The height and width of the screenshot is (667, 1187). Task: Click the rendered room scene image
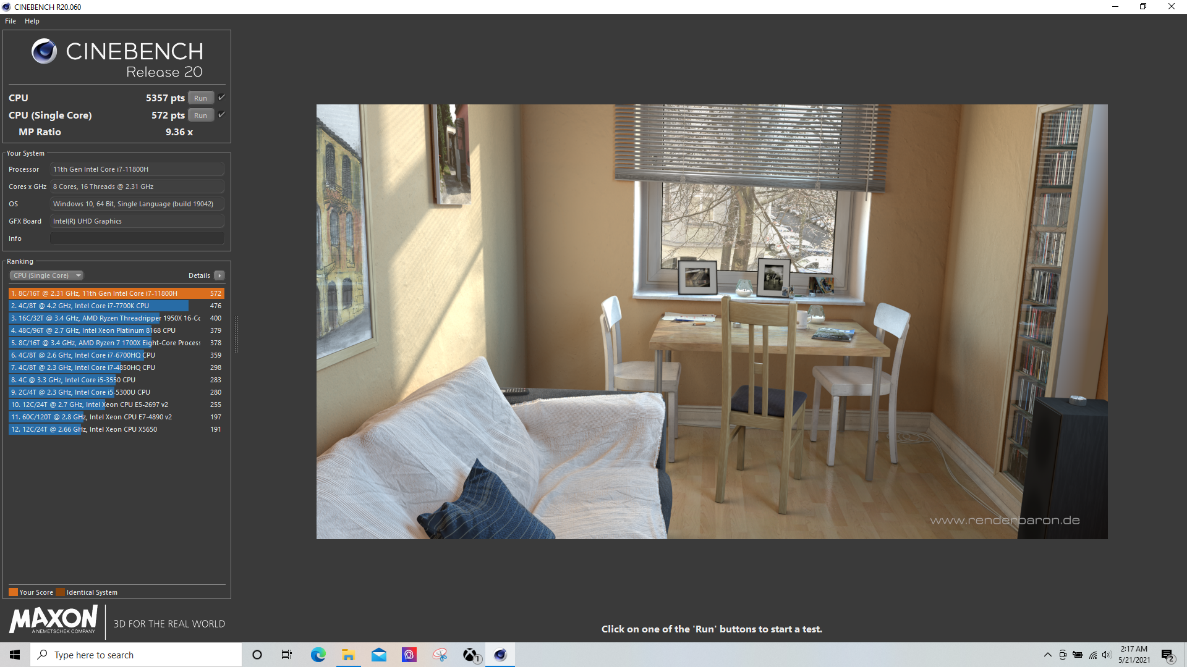coord(712,322)
